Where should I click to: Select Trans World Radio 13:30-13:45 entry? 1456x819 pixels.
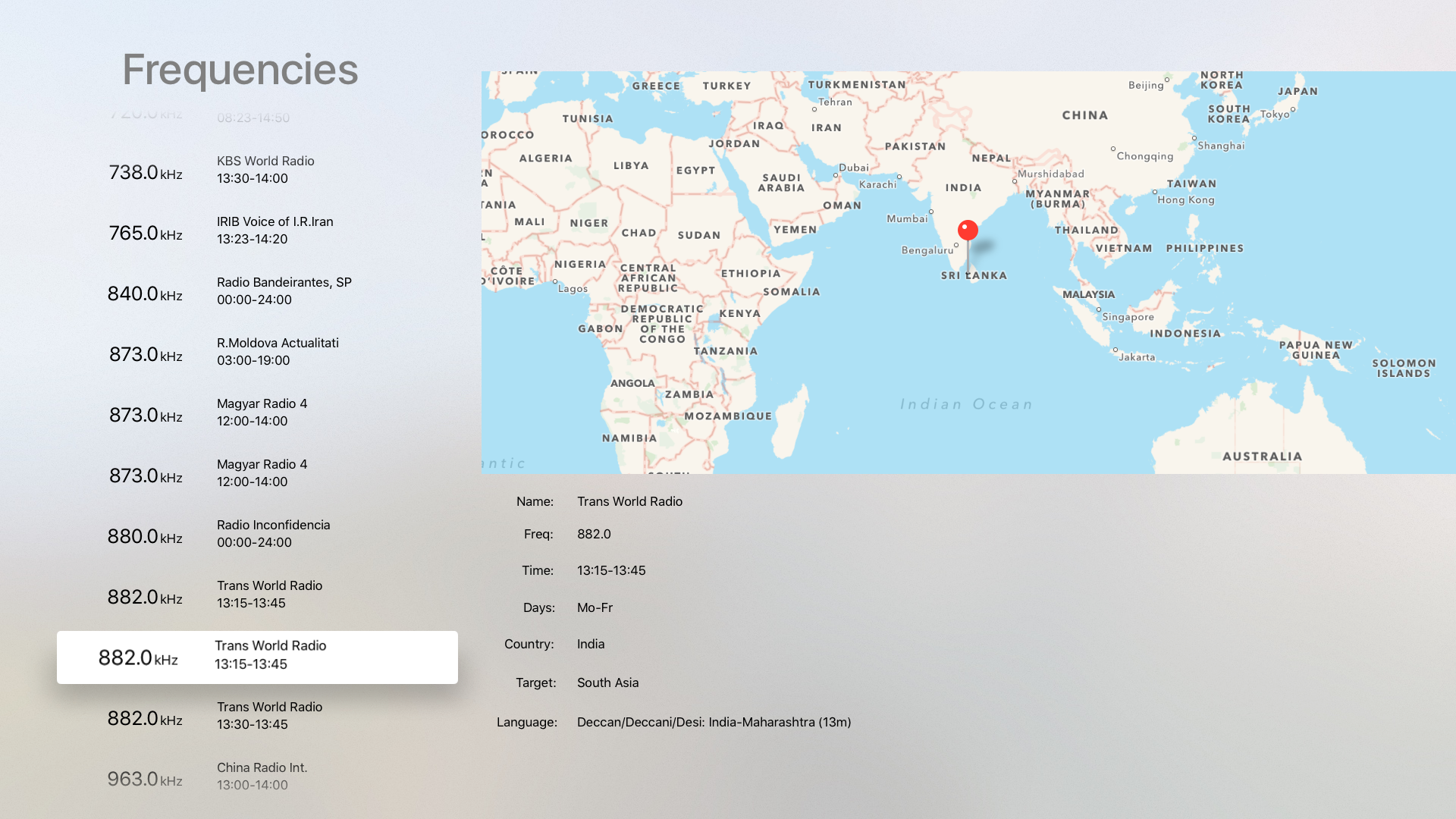tap(257, 717)
